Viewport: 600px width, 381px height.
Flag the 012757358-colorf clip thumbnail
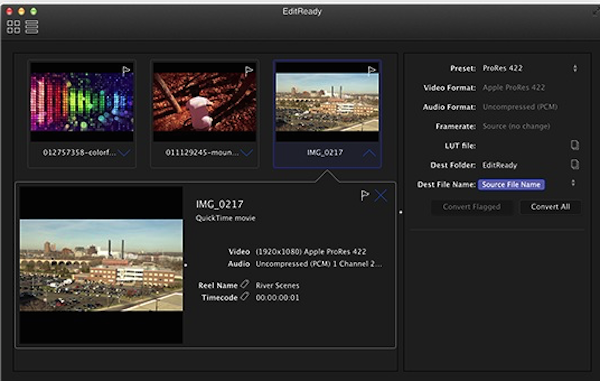[x=126, y=71]
